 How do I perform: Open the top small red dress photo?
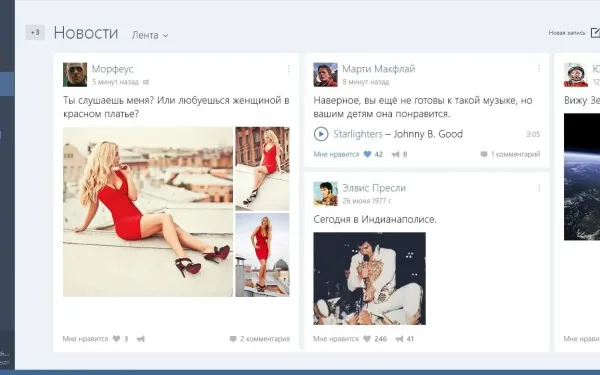click(x=262, y=169)
